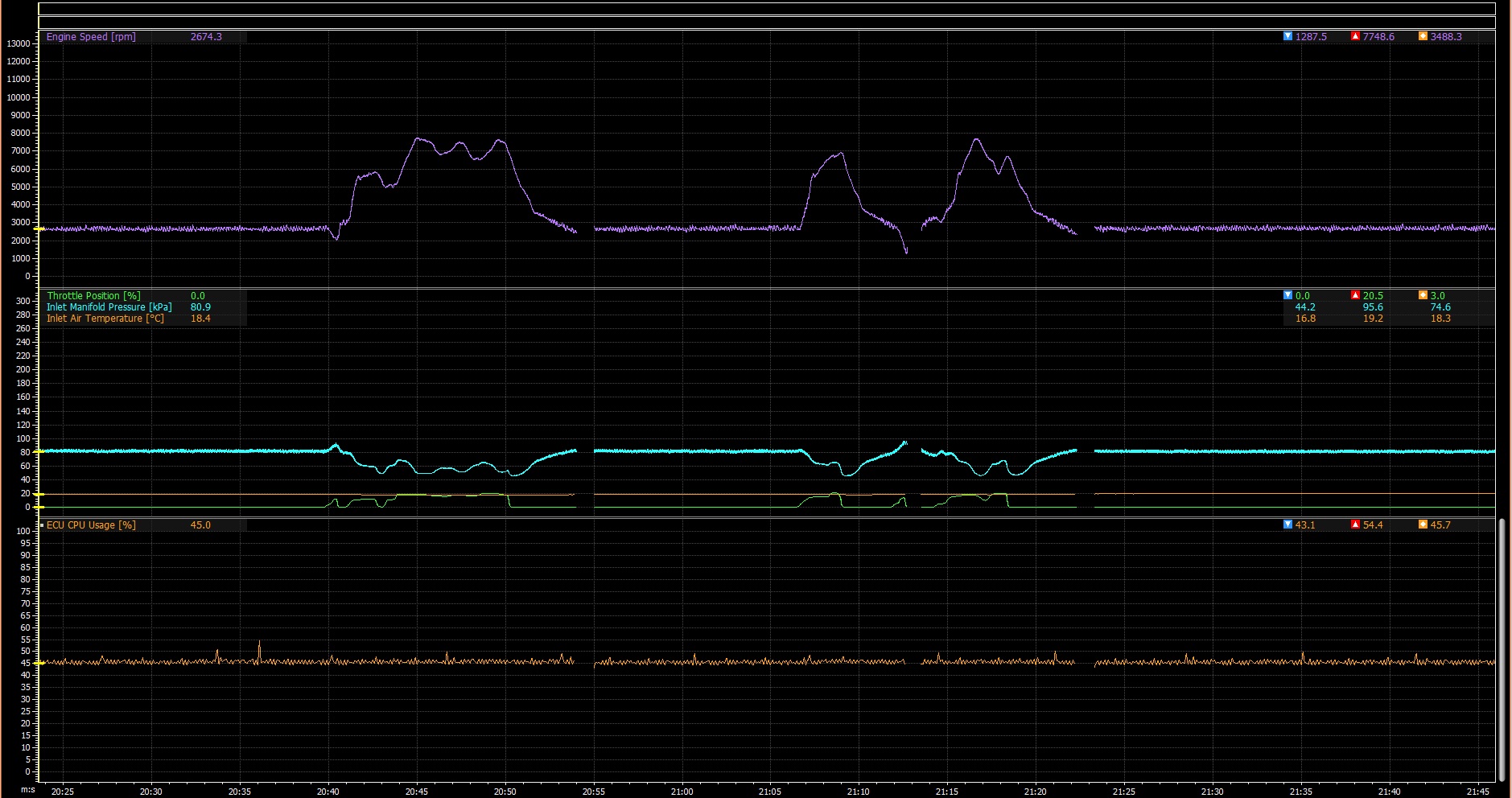The height and width of the screenshot is (798, 1512).
Task: Click the 21:45 mark on the time axis
Action: click(x=1478, y=792)
